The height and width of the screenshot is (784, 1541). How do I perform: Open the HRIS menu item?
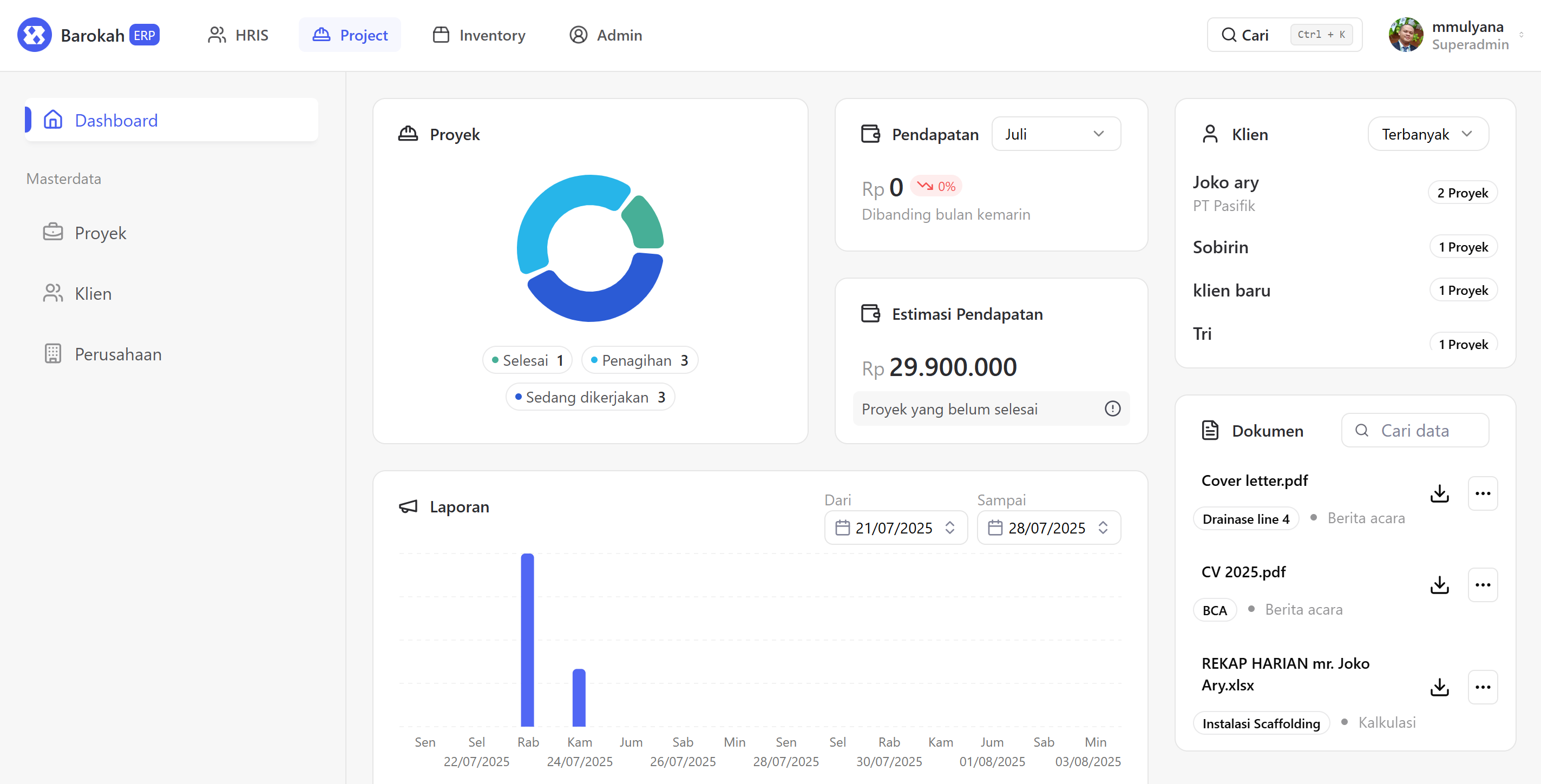(238, 35)
